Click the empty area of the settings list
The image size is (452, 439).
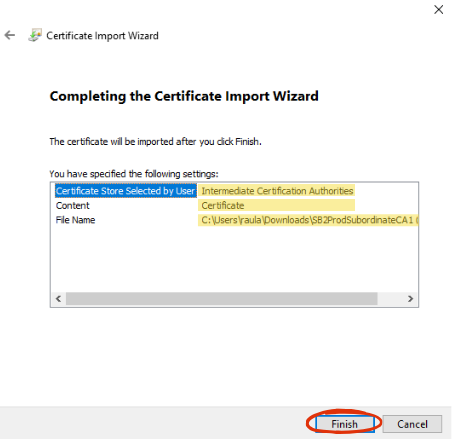click(x=234, y=259)
